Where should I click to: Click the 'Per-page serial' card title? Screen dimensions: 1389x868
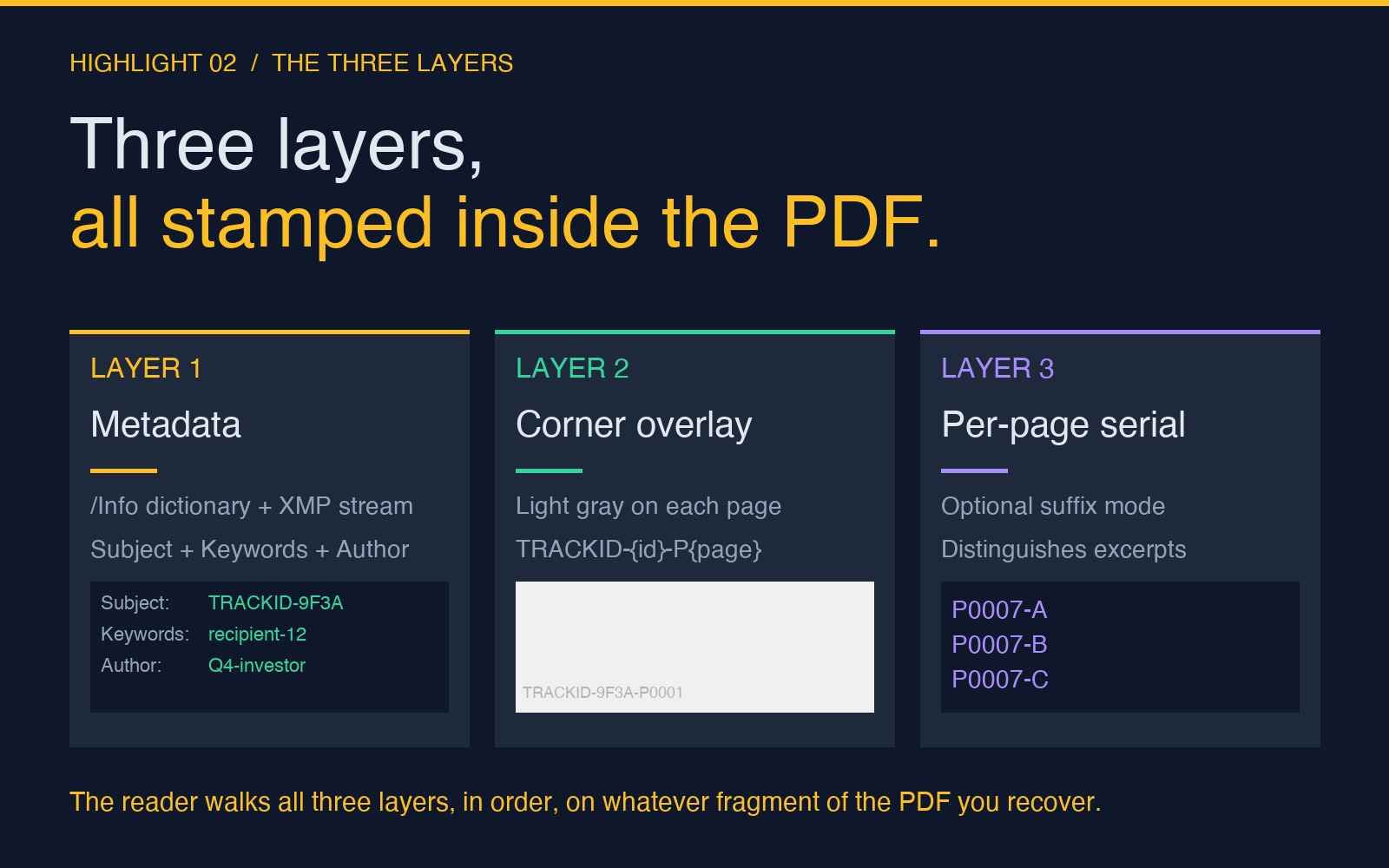tap(1063, 424)
